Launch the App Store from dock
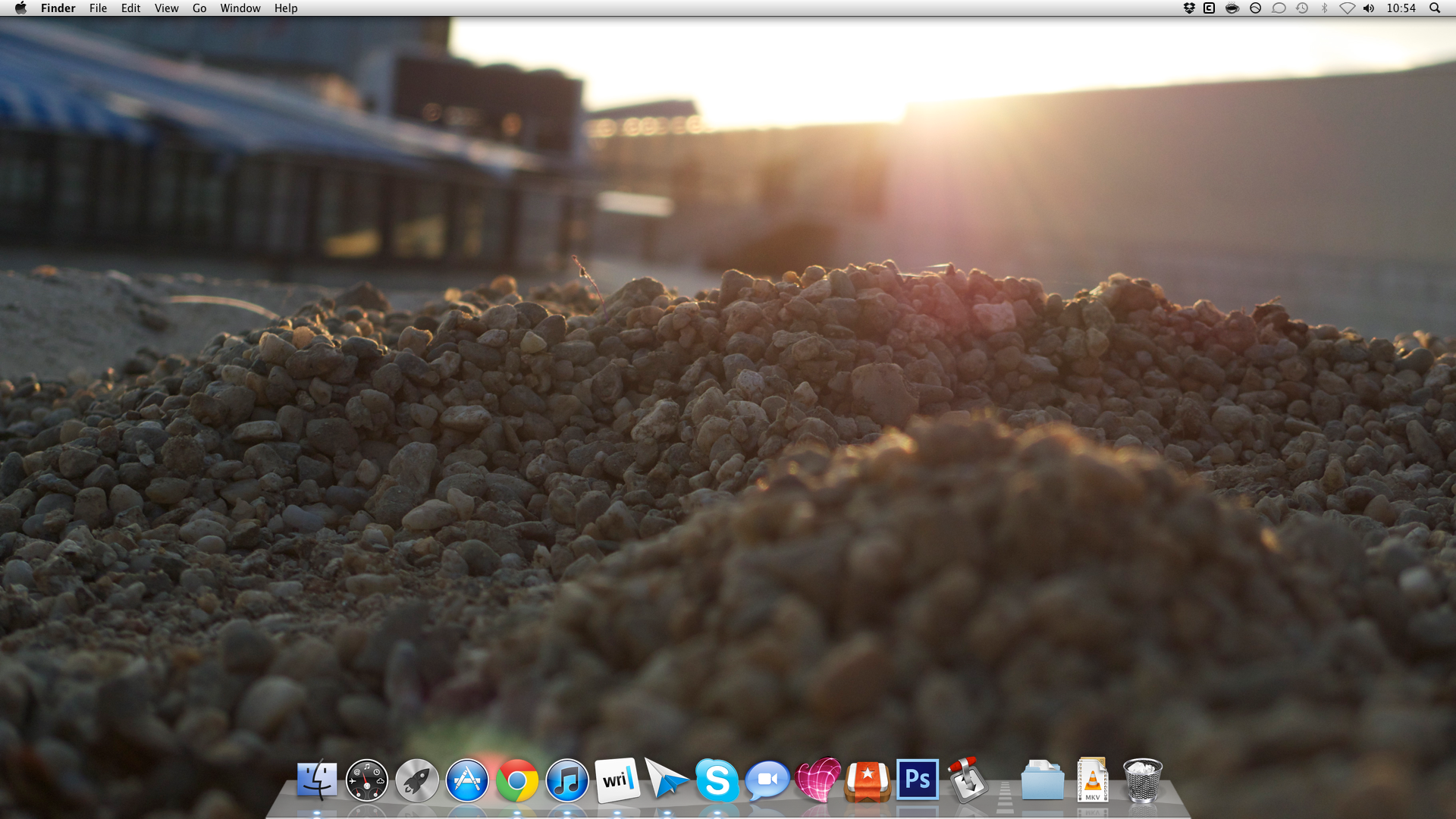Image resolution: width=1456 pixels, height=819 pixels. pos(466,780)
